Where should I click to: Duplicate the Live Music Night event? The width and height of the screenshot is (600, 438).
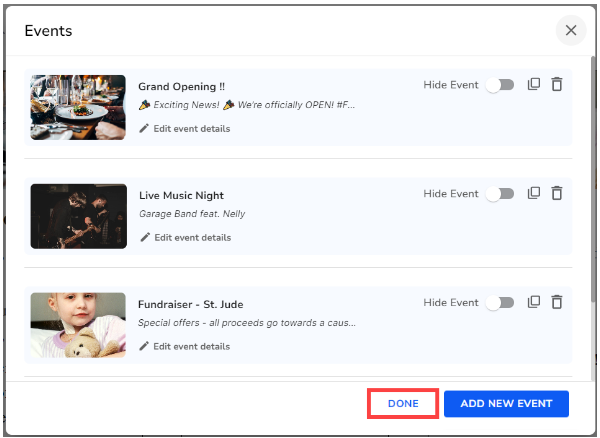click(534, 193)
